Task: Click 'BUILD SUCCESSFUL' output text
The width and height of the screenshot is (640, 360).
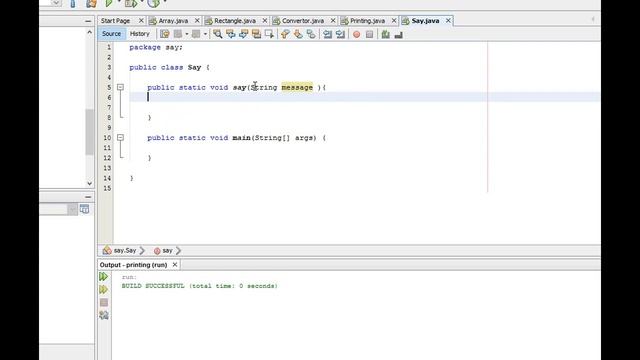Action: pyautogui.click(x=153, y=286)
